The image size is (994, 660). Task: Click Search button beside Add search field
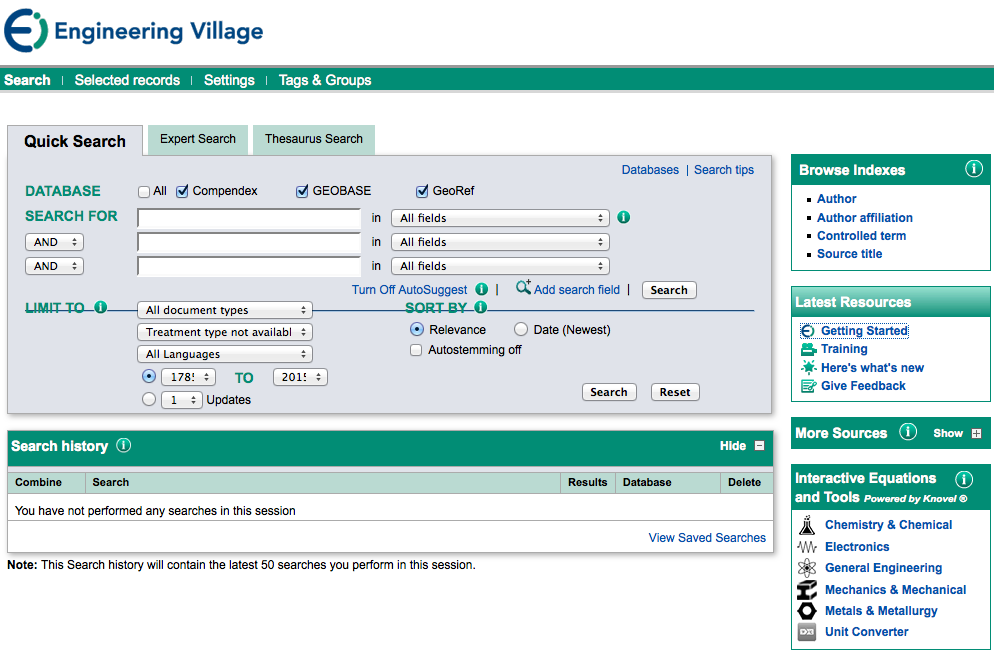point(669,290)
